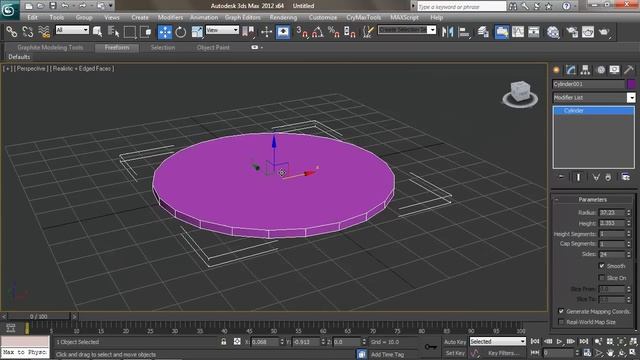The height and width of the screenshot is (360, 640).
Task: Choose the Rectangular Selection Region tool
Action: [x=129, y=31]
